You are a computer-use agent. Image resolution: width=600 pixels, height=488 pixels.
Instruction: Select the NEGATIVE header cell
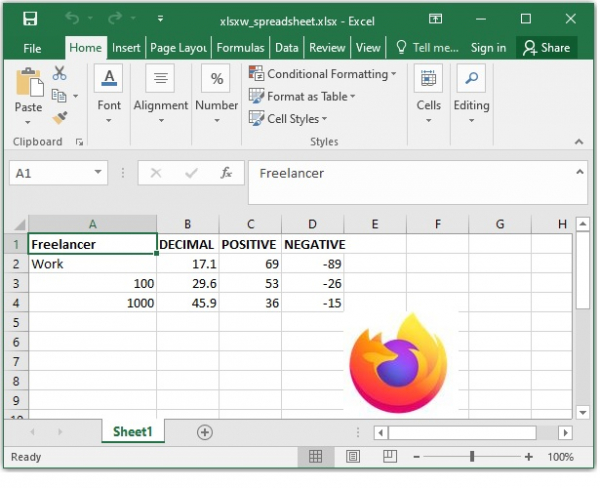click(x=312, y=244)
